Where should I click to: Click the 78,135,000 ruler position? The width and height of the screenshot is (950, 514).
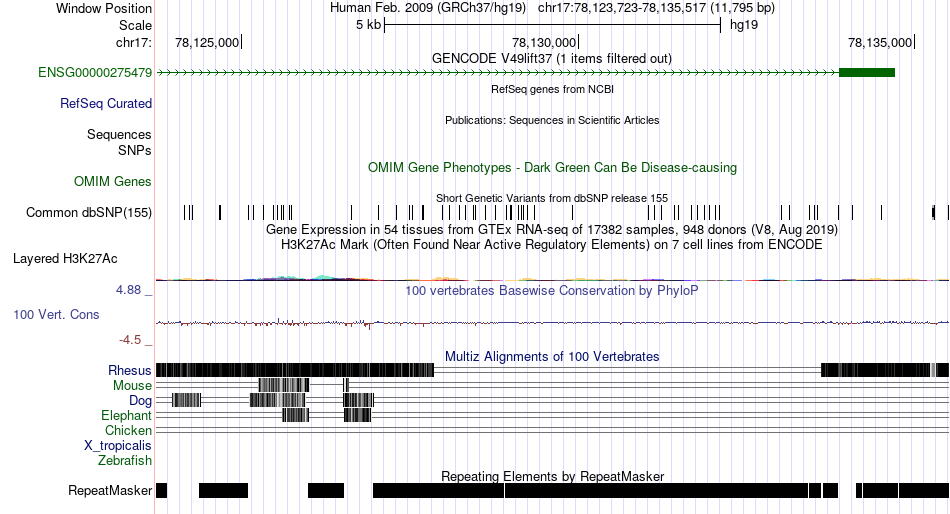click(880, 42)
